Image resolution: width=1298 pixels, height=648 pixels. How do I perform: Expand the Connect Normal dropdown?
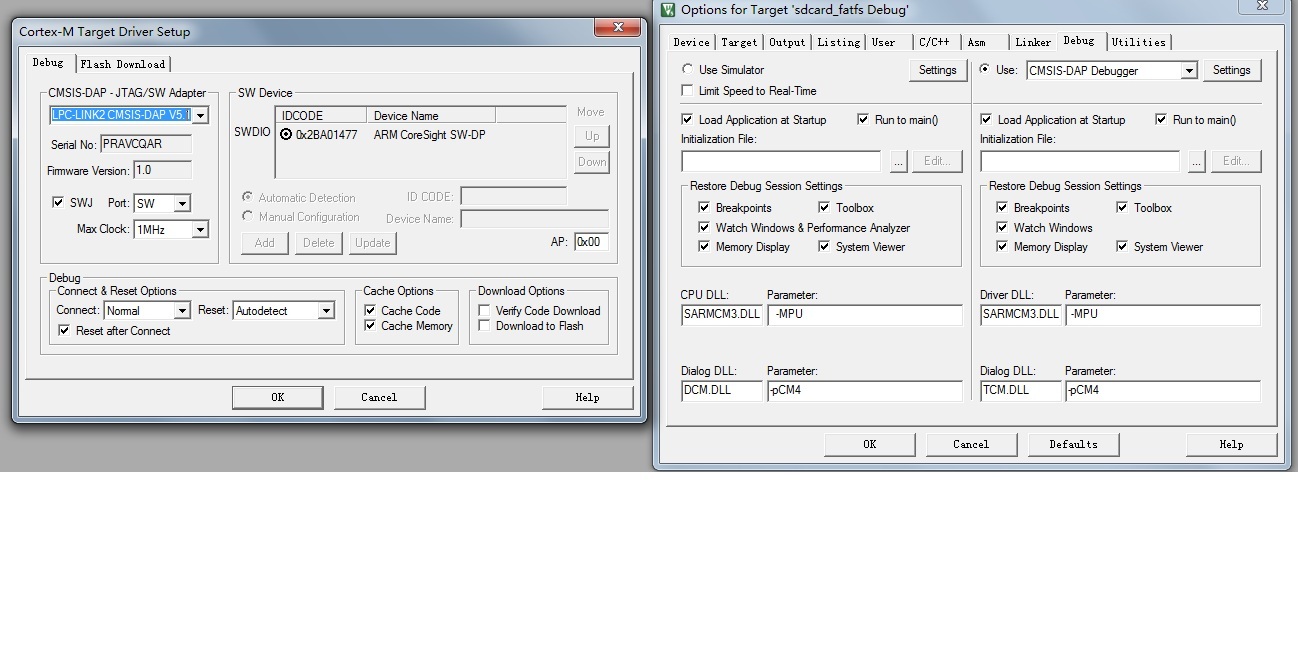(x=182, y=311)
